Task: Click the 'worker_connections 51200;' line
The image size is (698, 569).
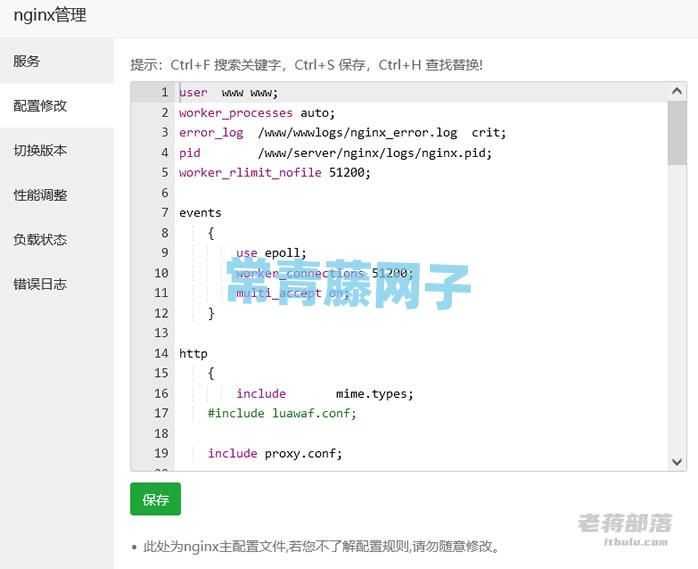Action: point(325,273)
